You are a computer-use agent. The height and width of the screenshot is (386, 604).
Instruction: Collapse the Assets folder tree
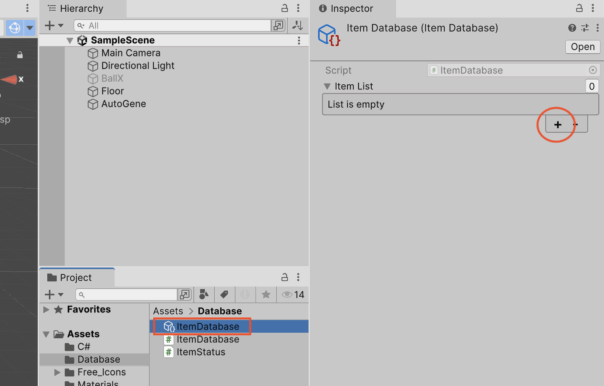(46, 334)
